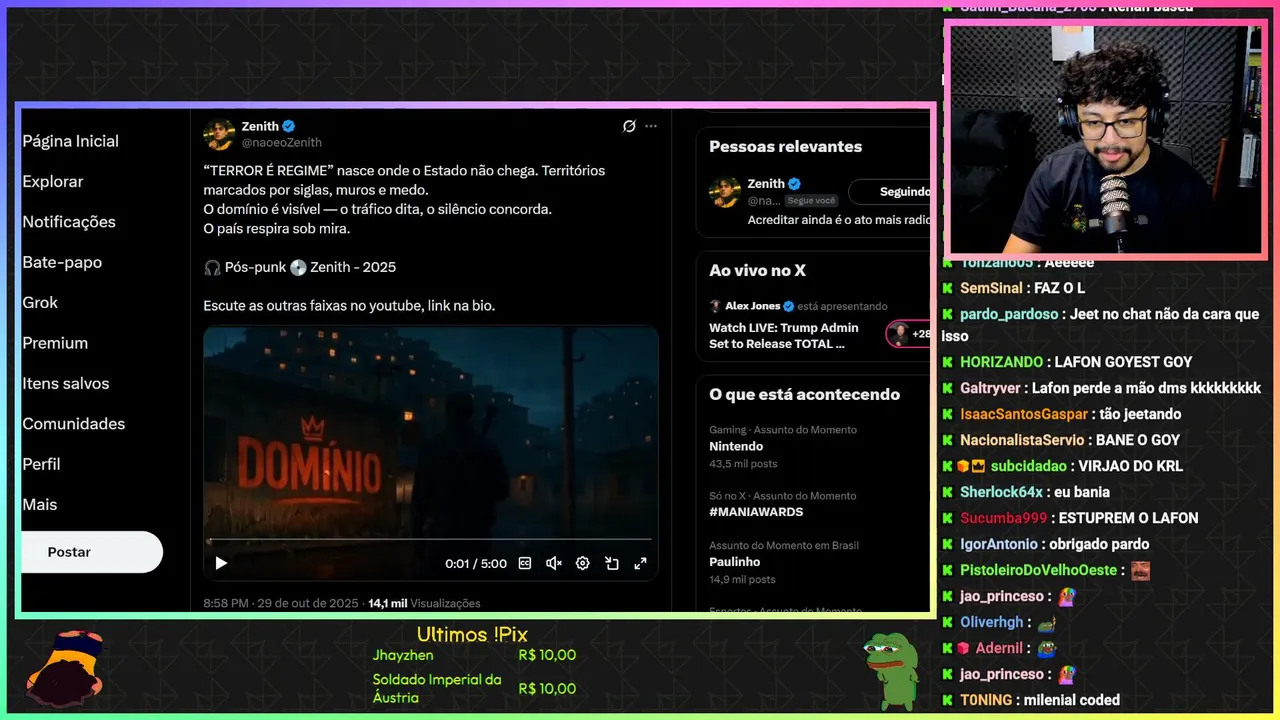Open Notificações
This screenshot has width=1280, height=720.
(x=69, y=222)
